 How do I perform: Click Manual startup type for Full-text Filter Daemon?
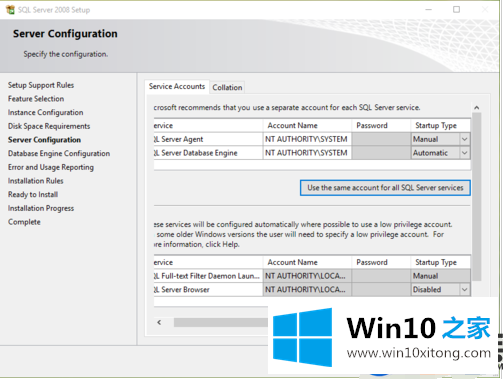click(441, 276)
